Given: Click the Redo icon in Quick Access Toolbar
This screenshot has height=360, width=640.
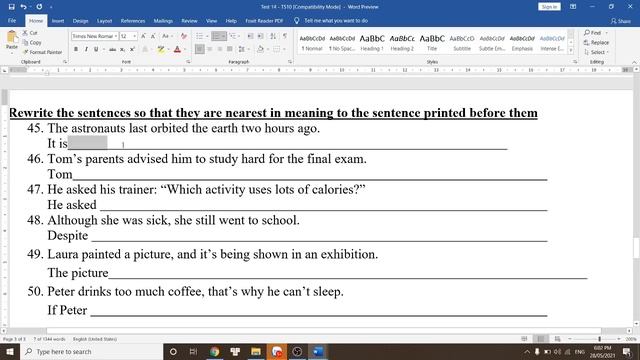Looking at the screenshot, I should coord(39,7).
